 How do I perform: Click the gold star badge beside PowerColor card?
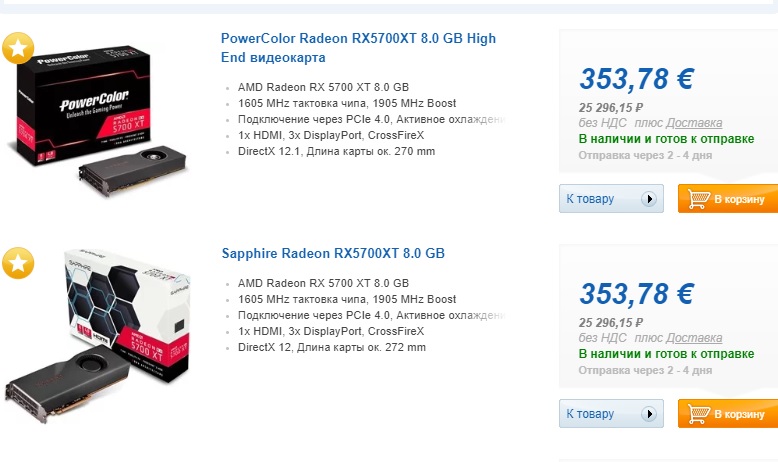click(19, 48)
